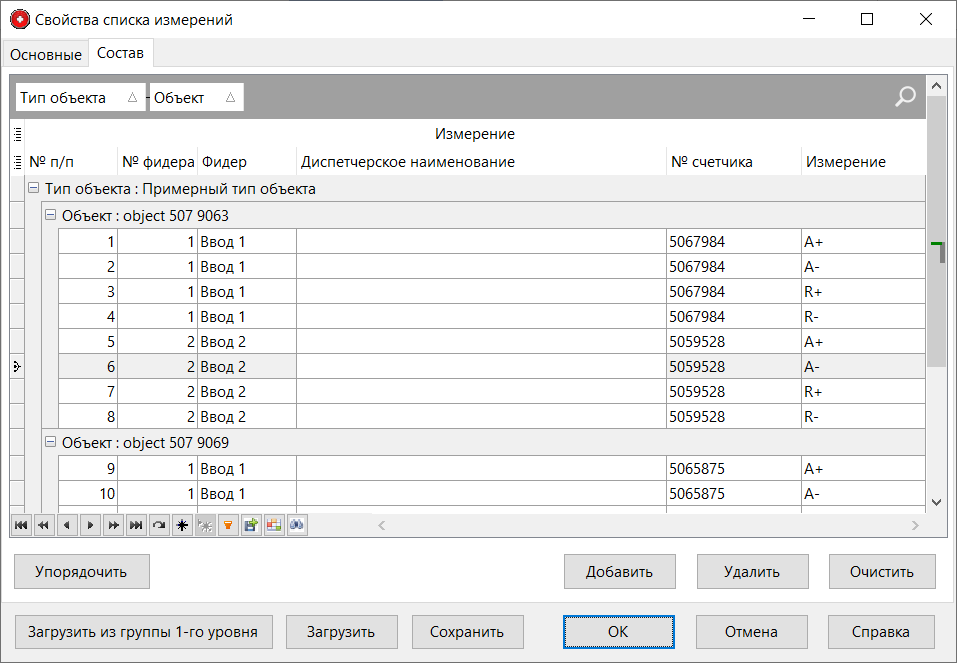Click the magnifier icon in the grouping panel

tap(904, 96)
